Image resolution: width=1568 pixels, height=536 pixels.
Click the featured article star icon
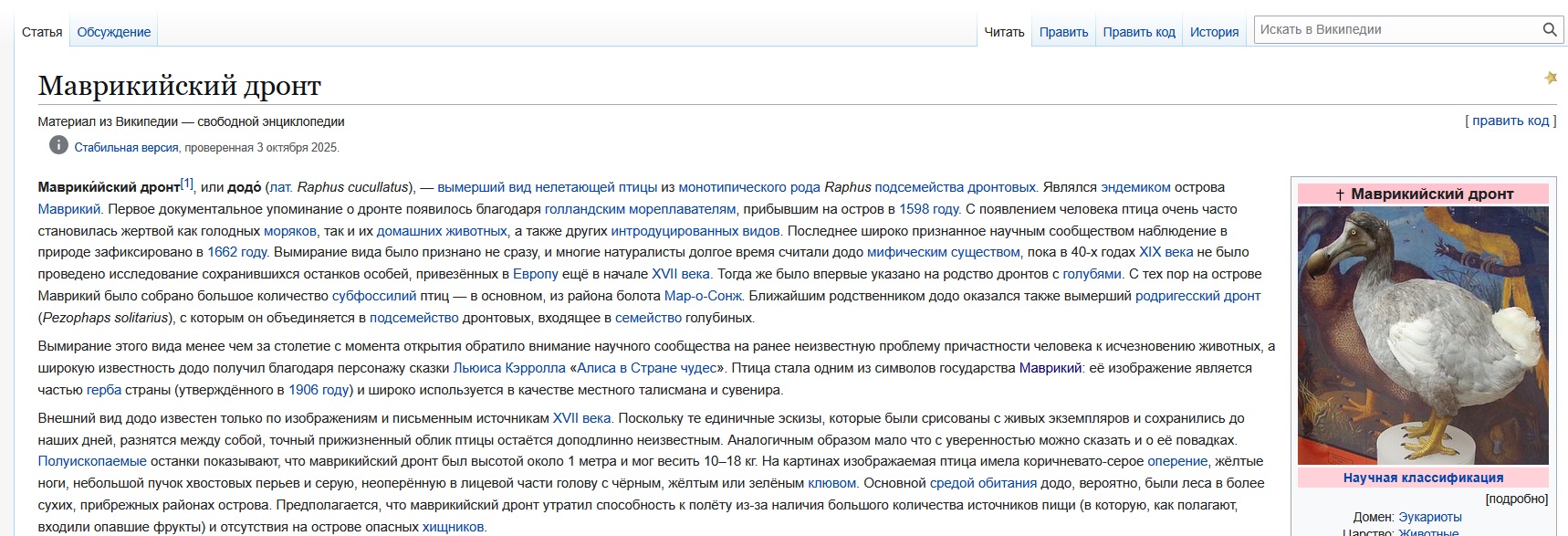pyautogui.click(x=1550, y=78)
